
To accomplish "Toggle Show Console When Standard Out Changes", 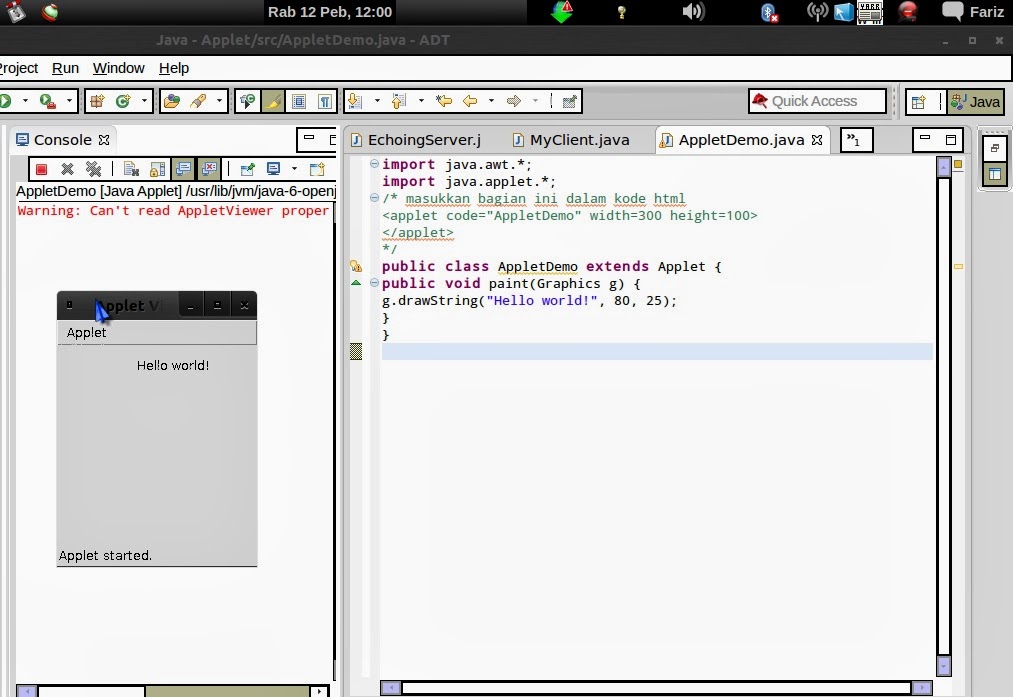I will click(x=183, y=168).
